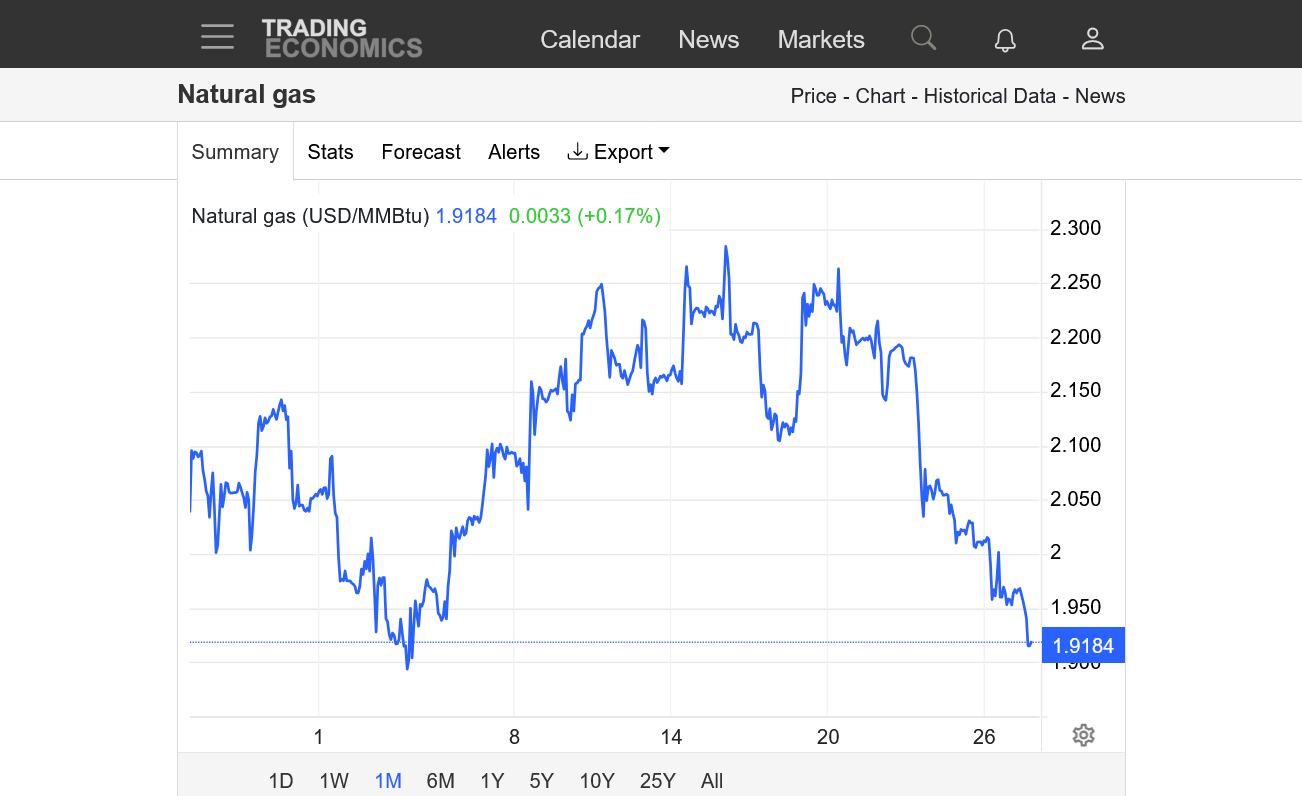The width and height of the screenshot is (1302, 796).
Task: Click the search magnifier icon
Action: tap(923, 38)
